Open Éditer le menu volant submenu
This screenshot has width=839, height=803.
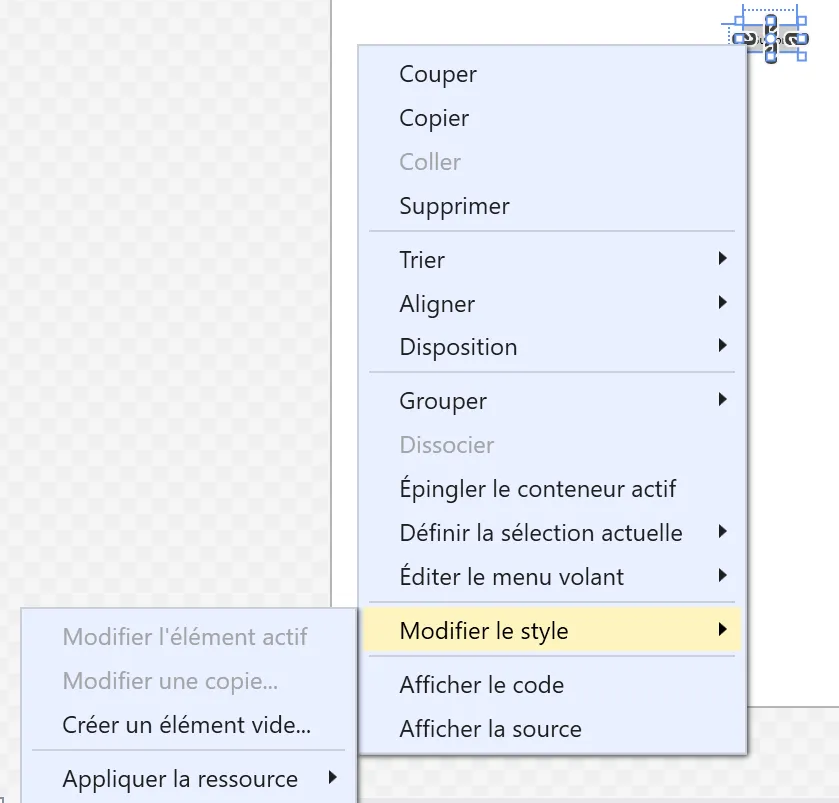point(511,577)
